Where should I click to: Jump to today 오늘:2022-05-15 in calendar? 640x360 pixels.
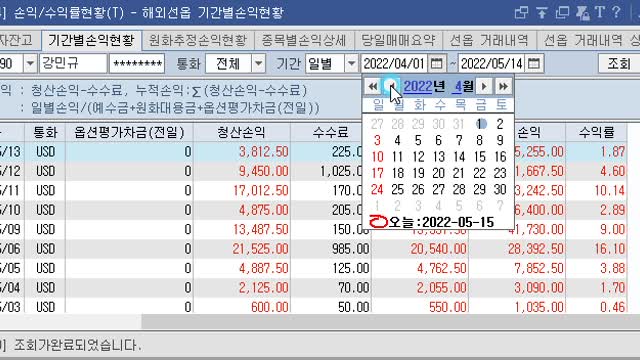(432, 222)
